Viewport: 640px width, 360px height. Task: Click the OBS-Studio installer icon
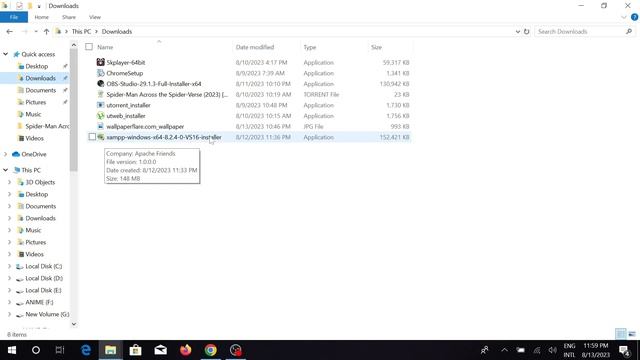pyautogui.click(x=100, y=84)
